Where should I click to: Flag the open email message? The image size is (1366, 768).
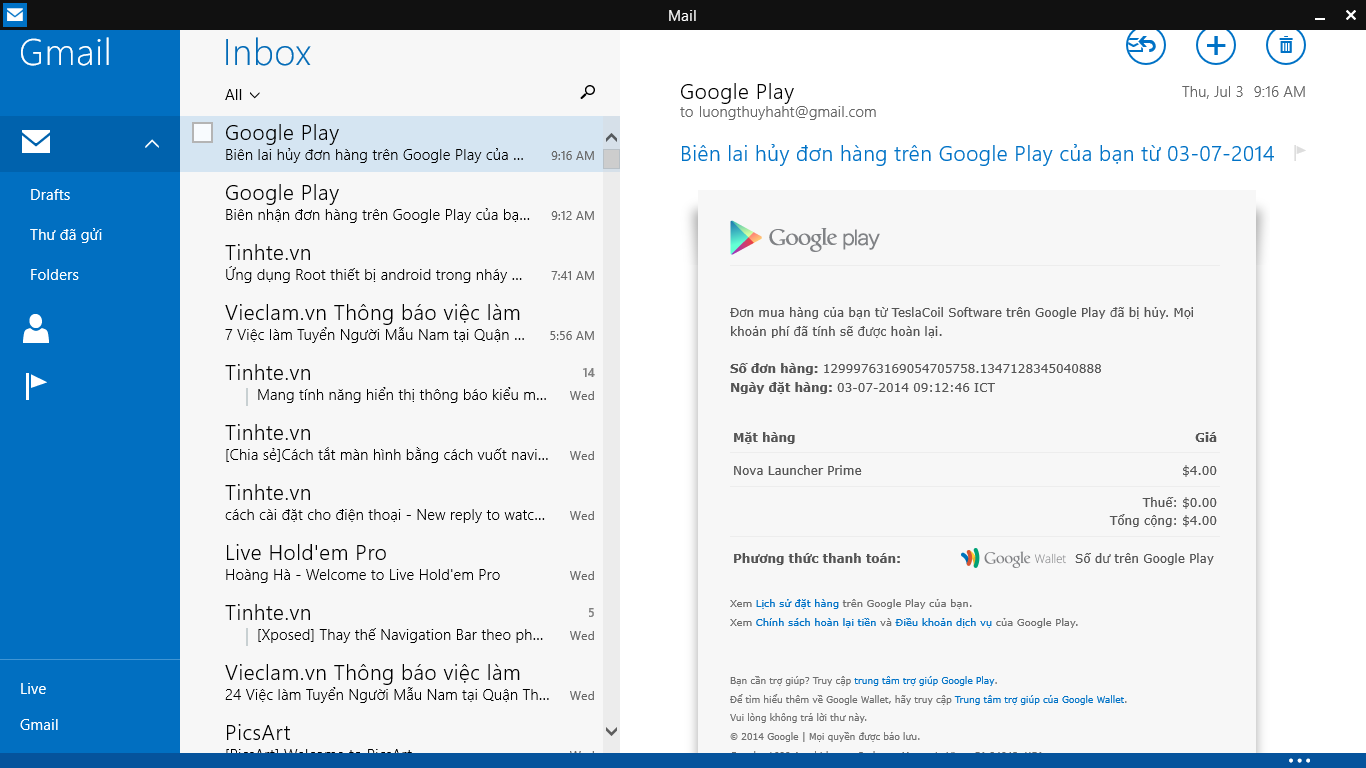coord(1300,153)
